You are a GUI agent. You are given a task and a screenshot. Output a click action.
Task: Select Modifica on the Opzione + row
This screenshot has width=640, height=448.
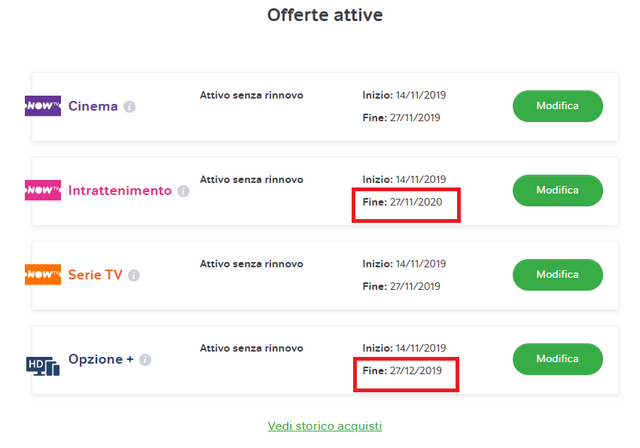click(558, 359)
